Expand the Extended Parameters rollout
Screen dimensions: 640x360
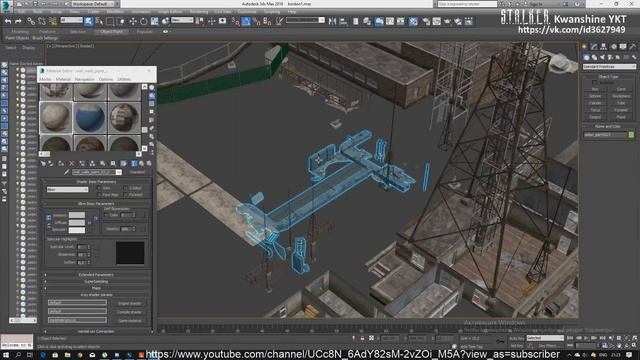point(96,275)
